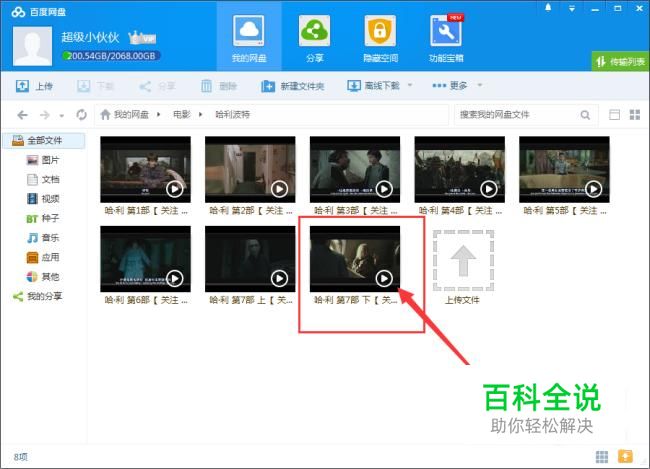650x469 pixels.
Task: Click the VIP crown badge
Action: click(x=142, y=38)
